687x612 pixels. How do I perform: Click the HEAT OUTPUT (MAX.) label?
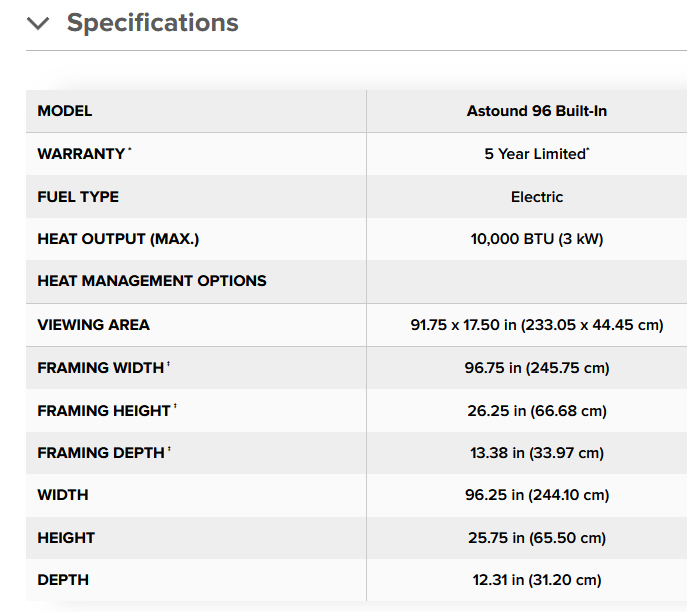[118, 239]
